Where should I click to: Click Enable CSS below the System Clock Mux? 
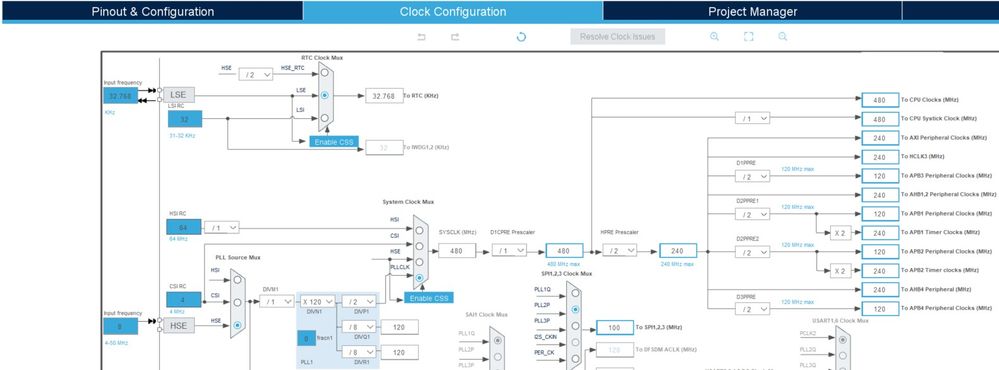(x=429, y=297)
